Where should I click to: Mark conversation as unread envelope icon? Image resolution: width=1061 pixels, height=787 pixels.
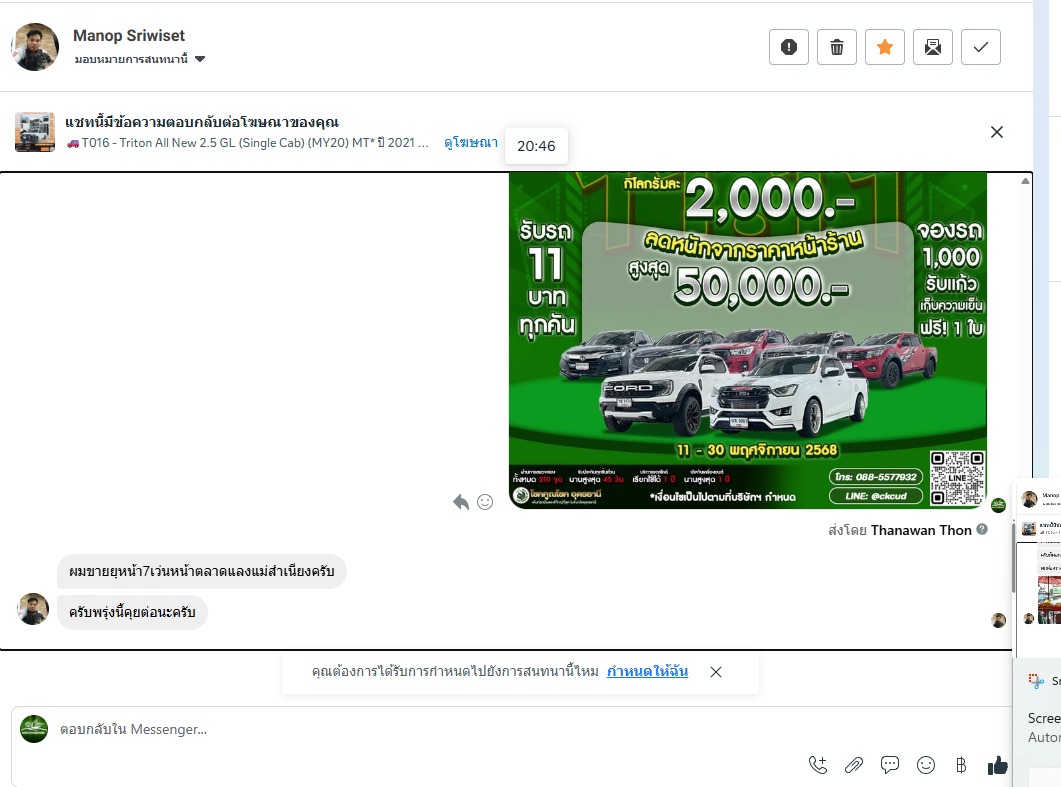click(932, 47)
